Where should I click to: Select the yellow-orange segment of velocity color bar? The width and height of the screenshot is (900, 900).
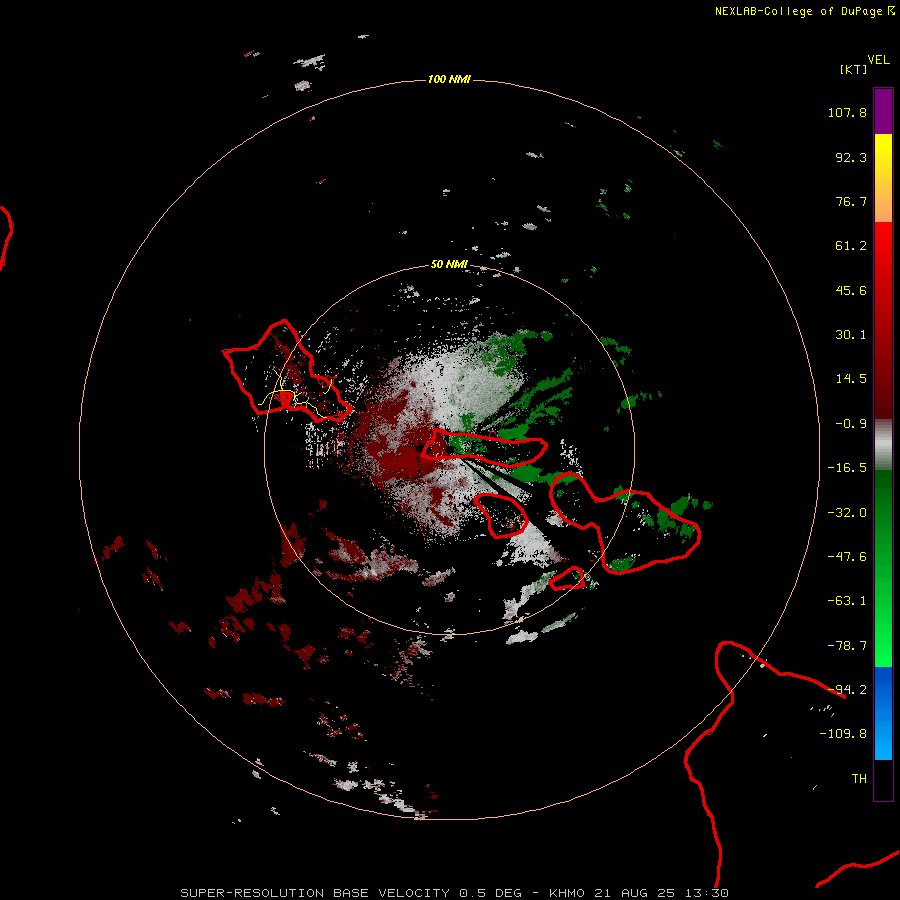click(883, 178)
